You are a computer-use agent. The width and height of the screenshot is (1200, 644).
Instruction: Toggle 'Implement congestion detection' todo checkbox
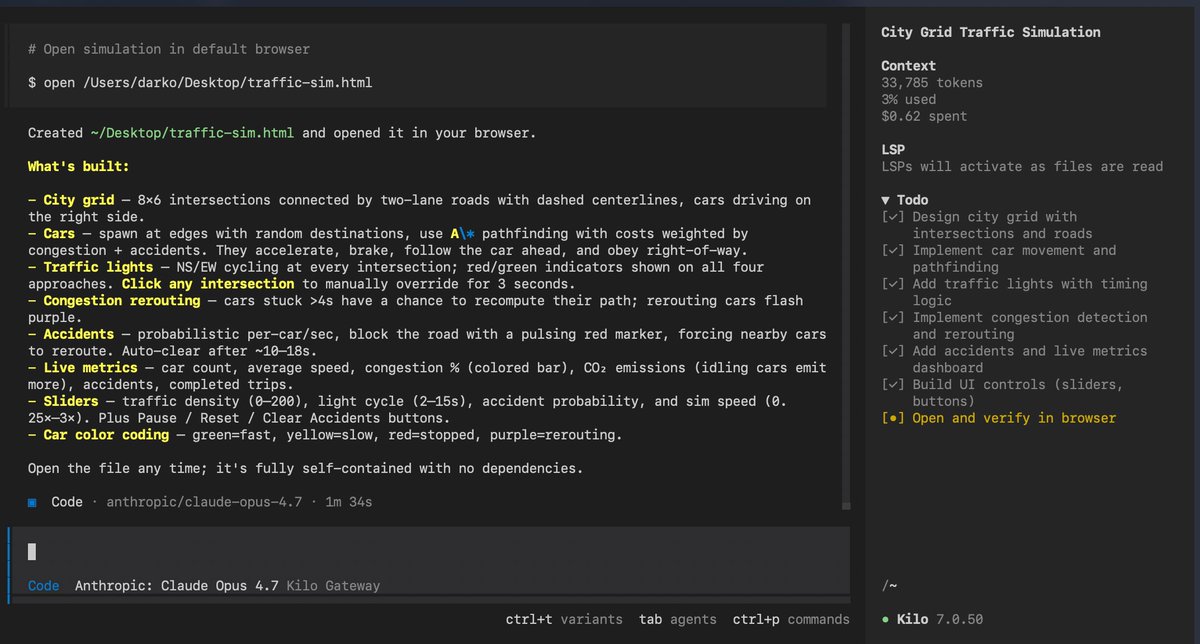click(x=893, y=317)
